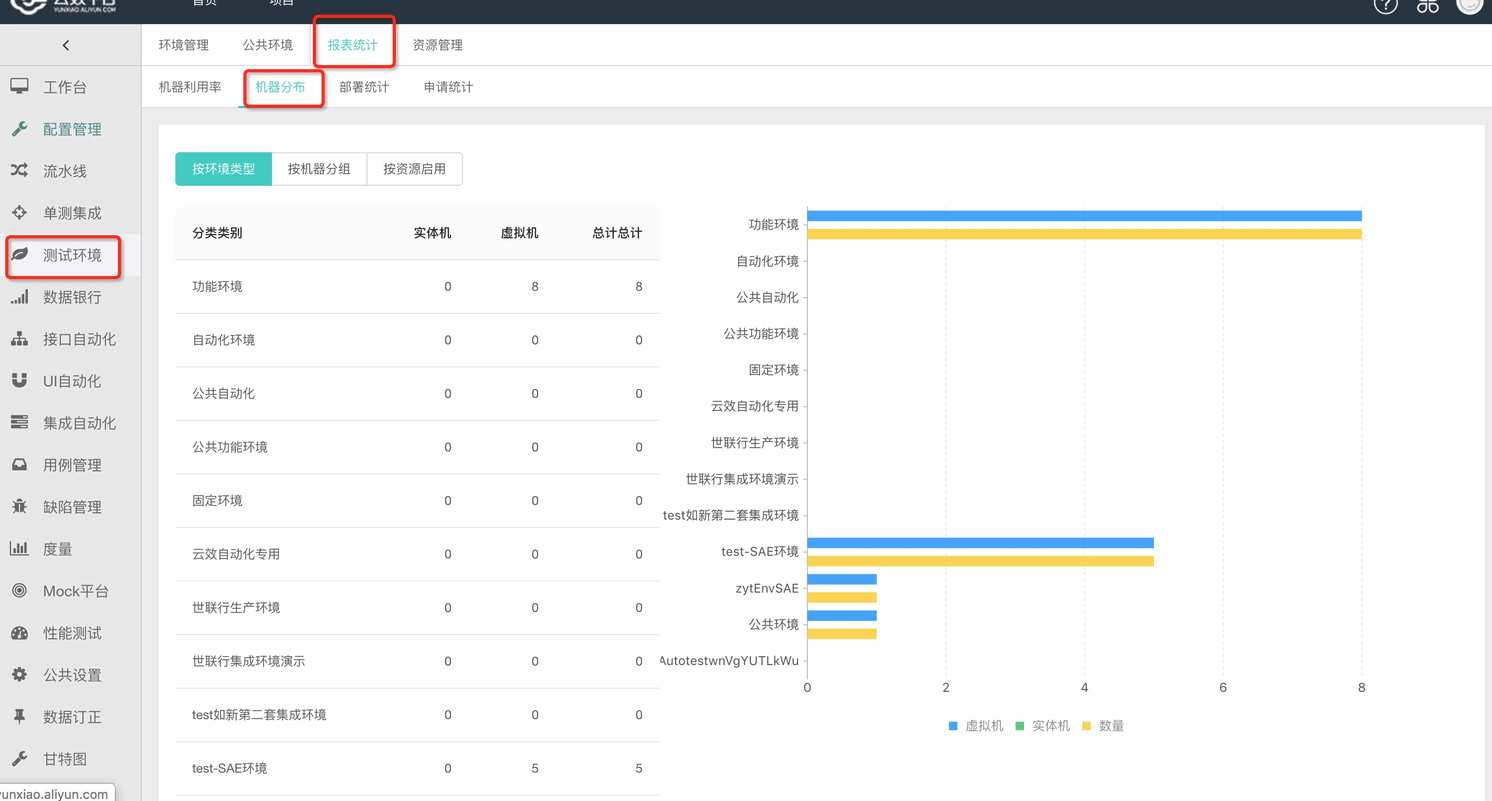Click the blue 功能环境 bar in chart
Image resolution: width=1492 pixels, height=801 pixels.
(x=1084, y=216)
